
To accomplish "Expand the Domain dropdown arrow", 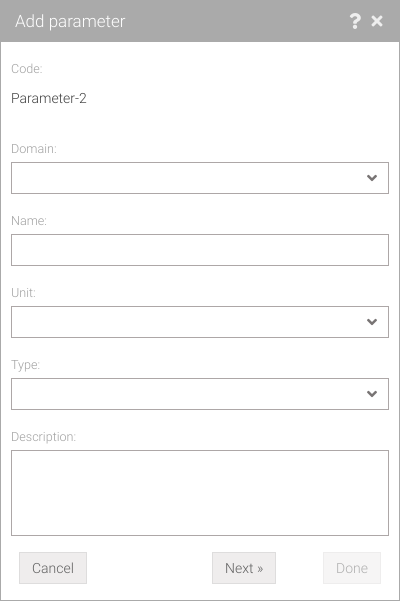I will coord(372,178).
